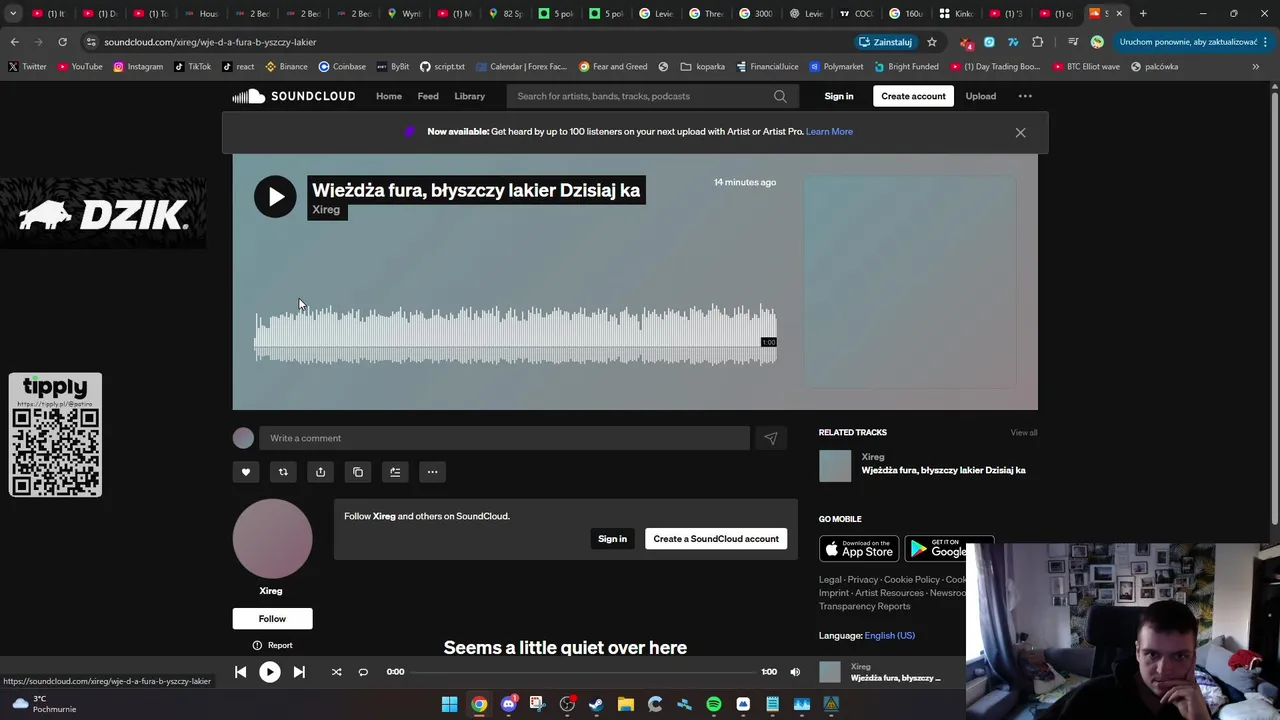
Task: Skip to next track in player bar
Action: pos(299,672)
